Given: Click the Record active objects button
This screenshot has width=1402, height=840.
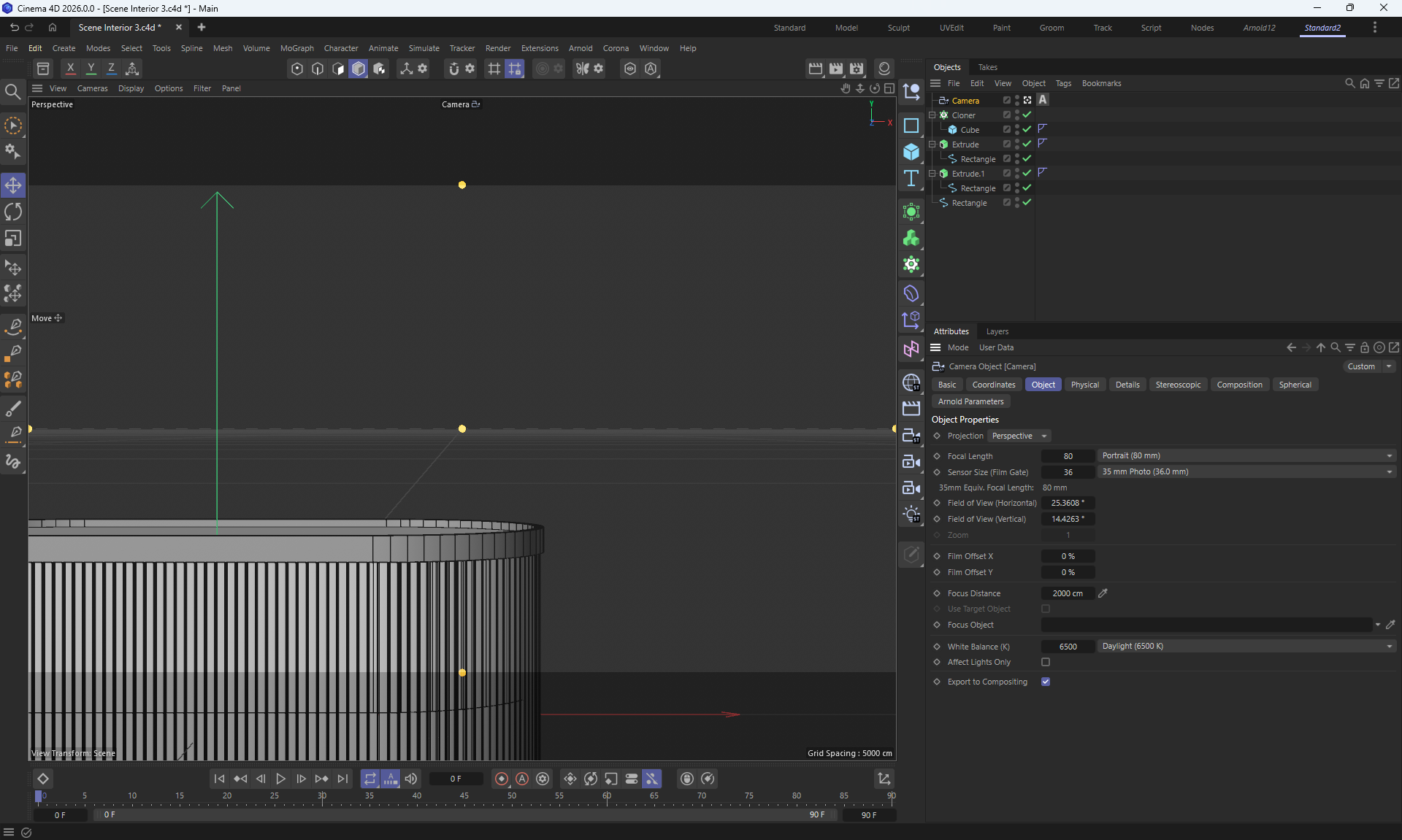Looking at the screenshot, I should click(x=501, y=779).
